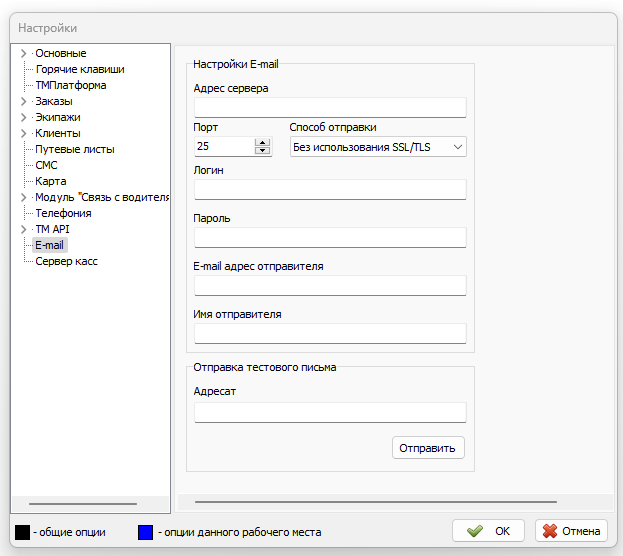Viewport: 623px width, 556px height.
Task: Expand the Модуль "Связь с водителями" node
Action: pos(23,197)
